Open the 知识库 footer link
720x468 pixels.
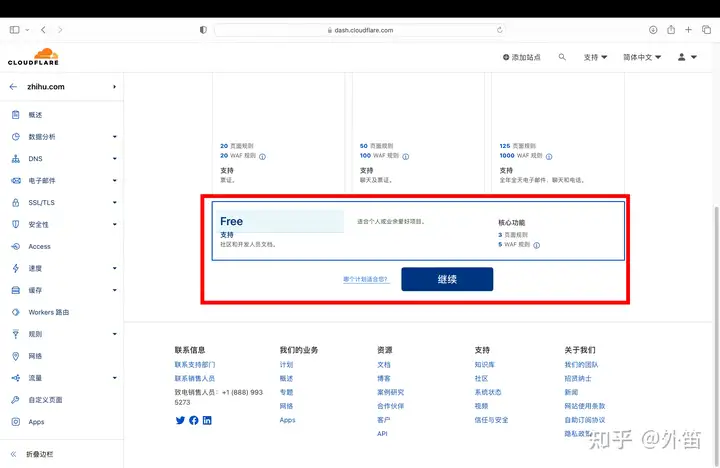[x=484, y=365]
